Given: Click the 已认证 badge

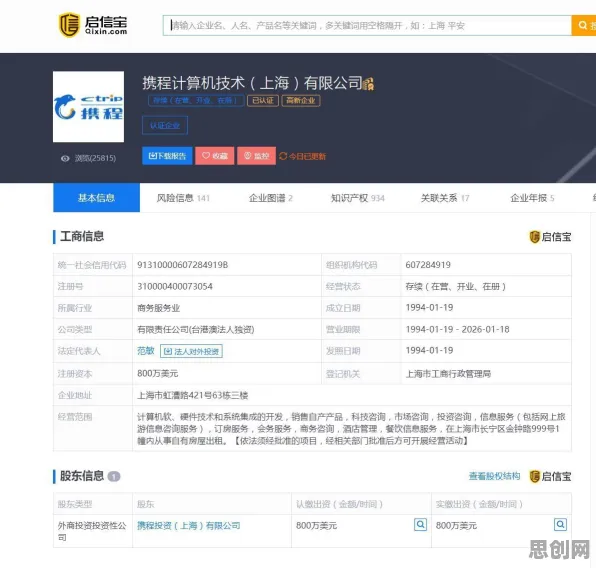Looking at the screenshot, I should pyautogui.click(x=263, y=100).
